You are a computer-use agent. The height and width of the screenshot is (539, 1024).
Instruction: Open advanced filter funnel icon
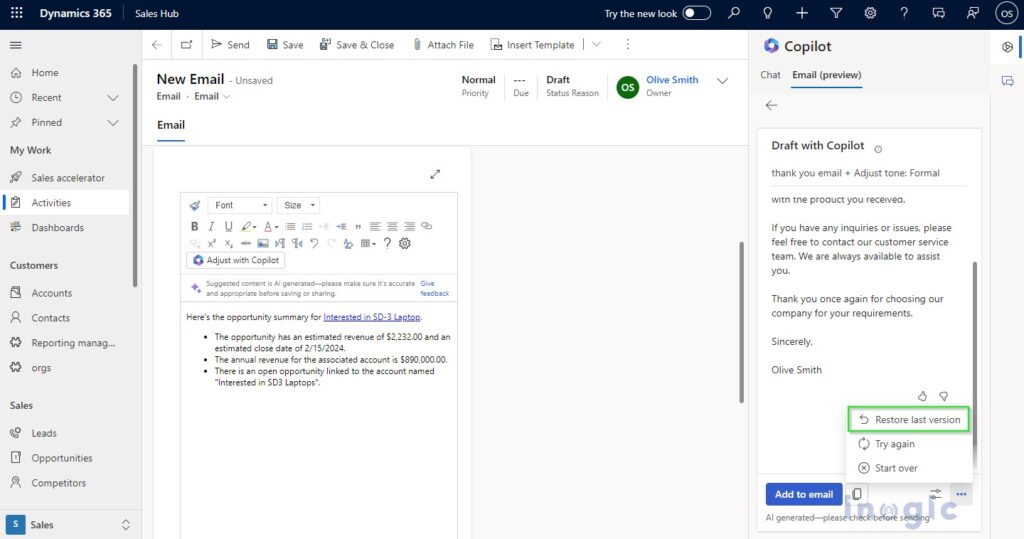[x=836, y=13]
